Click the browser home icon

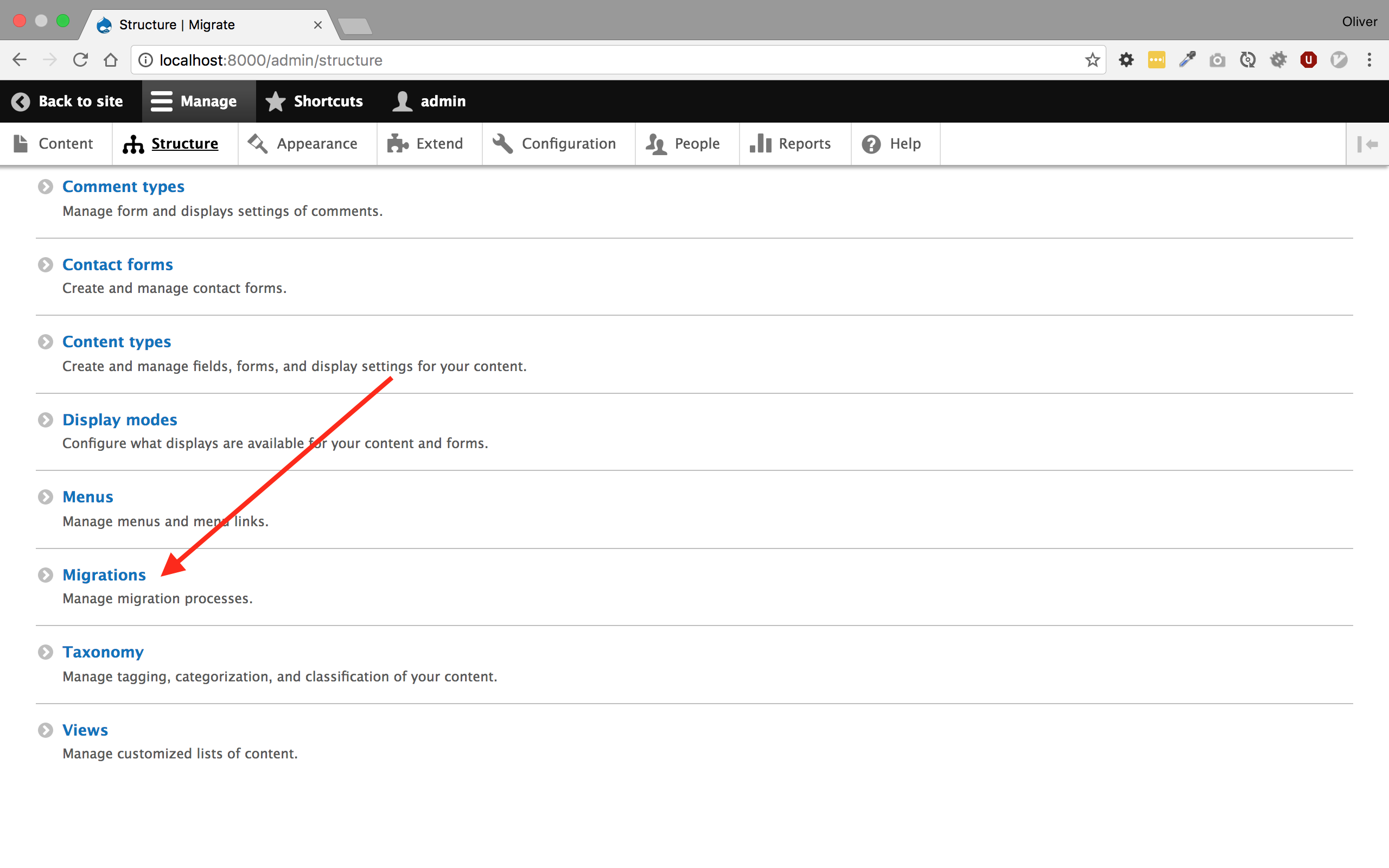pos(111,60)
